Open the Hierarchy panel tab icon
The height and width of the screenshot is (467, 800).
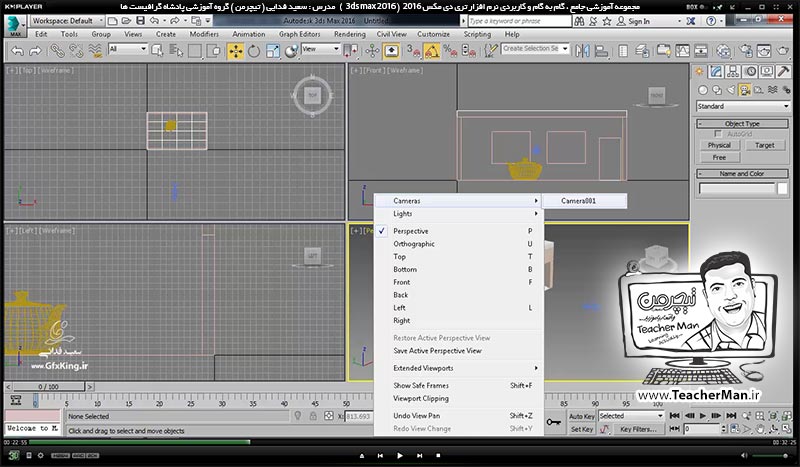733,72
